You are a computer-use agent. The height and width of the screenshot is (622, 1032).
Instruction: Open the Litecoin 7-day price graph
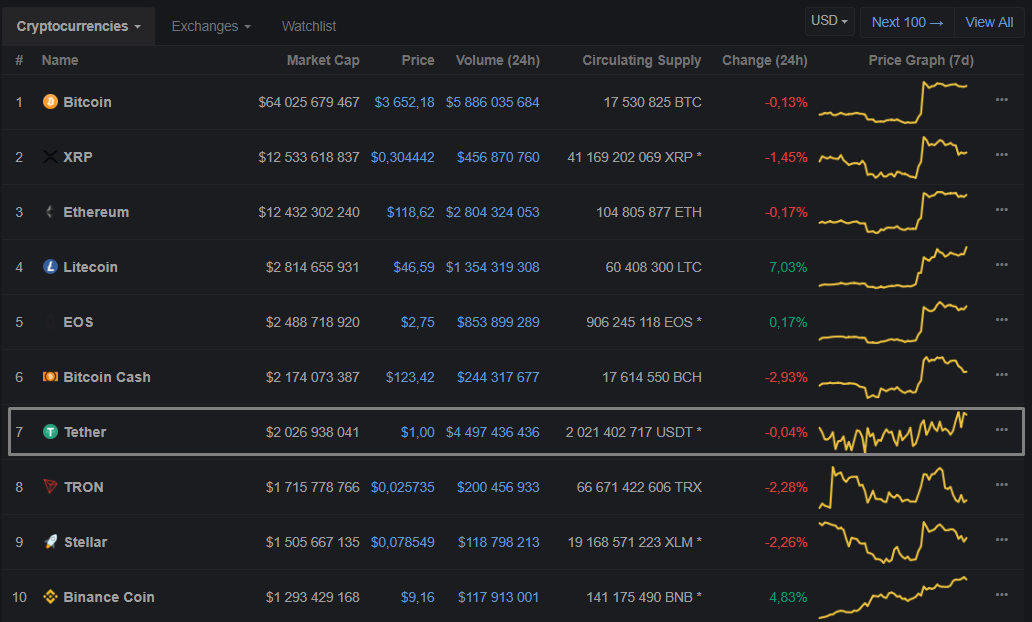coord(893,267)
